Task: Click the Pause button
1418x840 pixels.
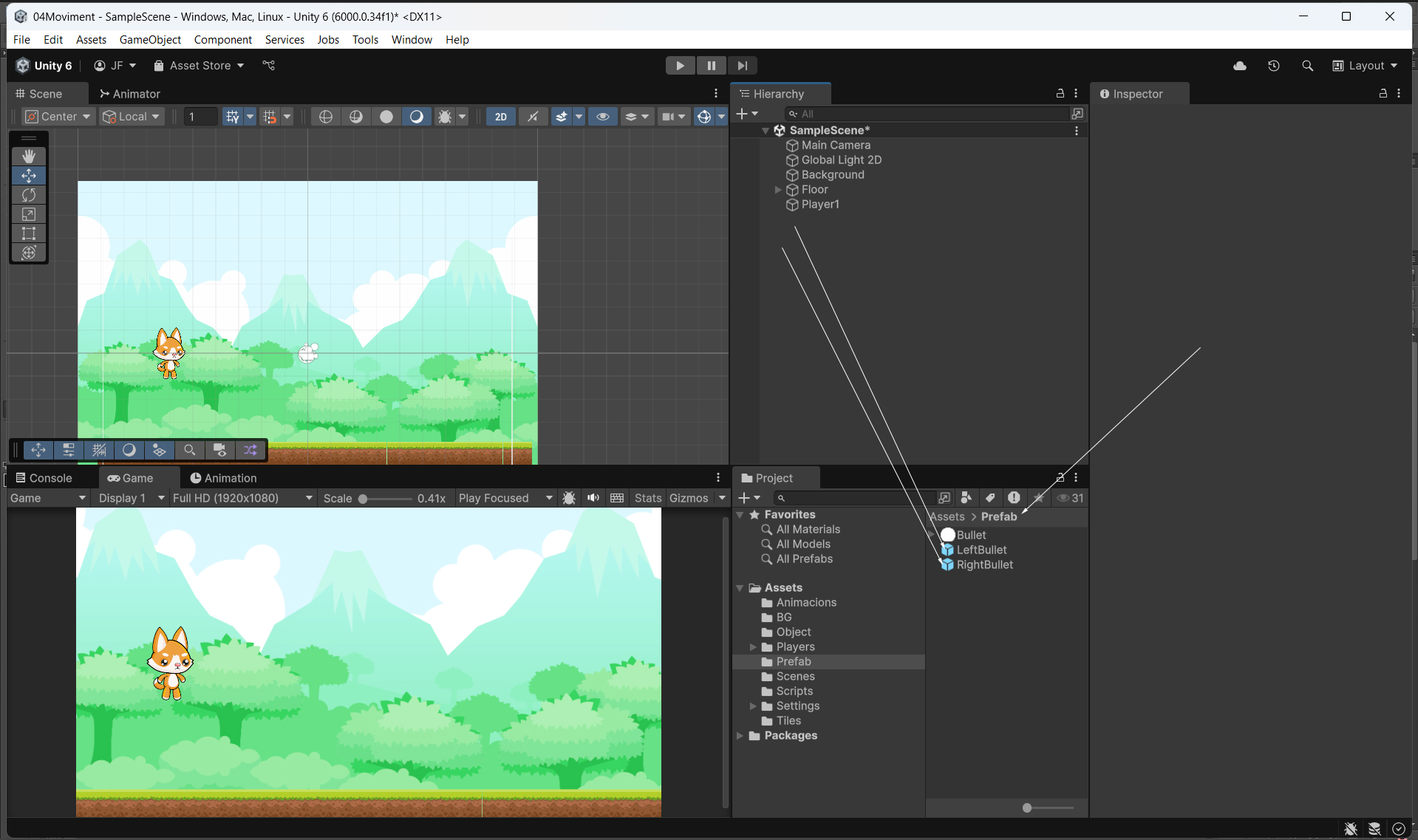Action: [x=711, y=66]
